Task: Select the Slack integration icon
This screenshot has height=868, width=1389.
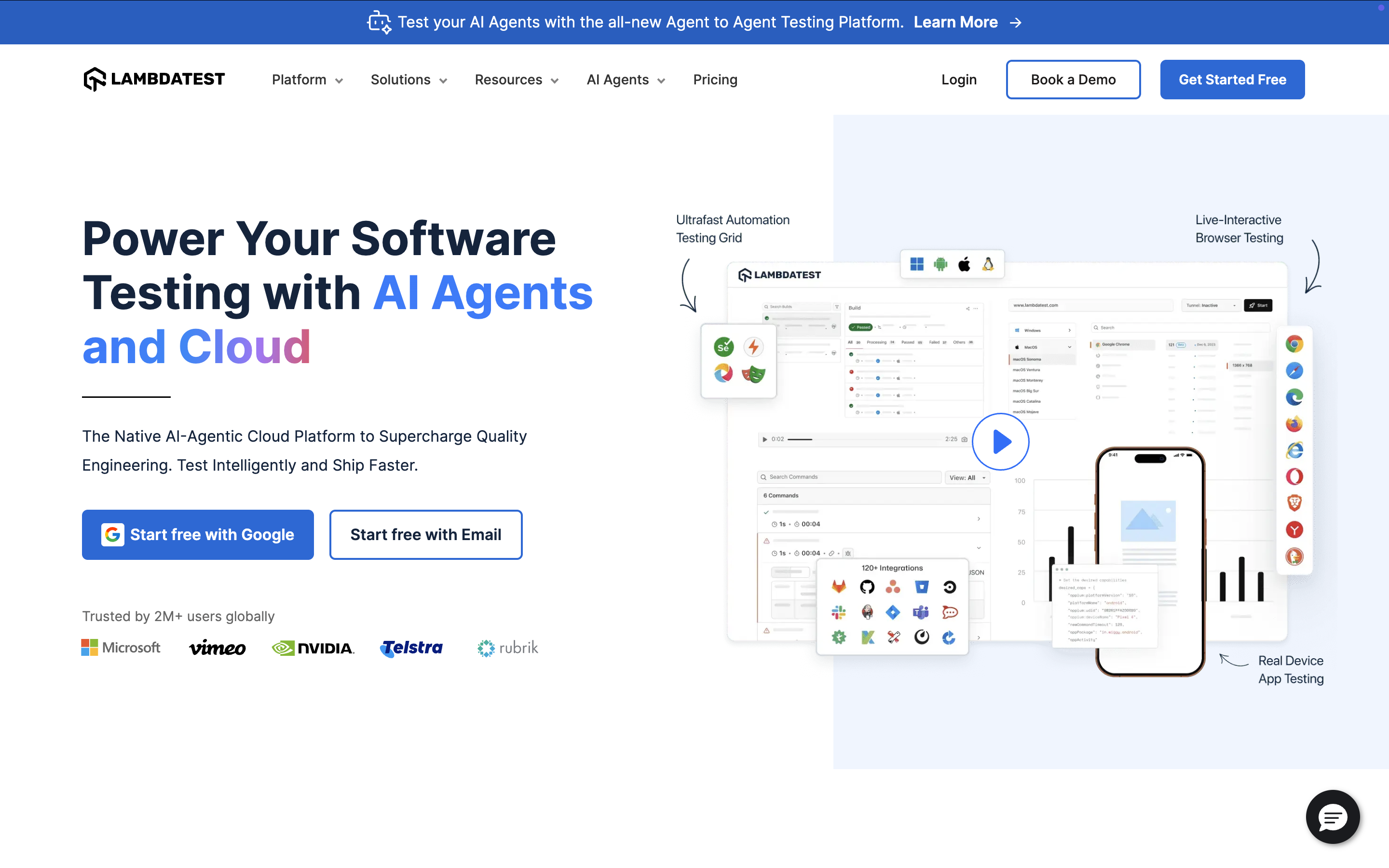Action: click(x=839, y=612)
